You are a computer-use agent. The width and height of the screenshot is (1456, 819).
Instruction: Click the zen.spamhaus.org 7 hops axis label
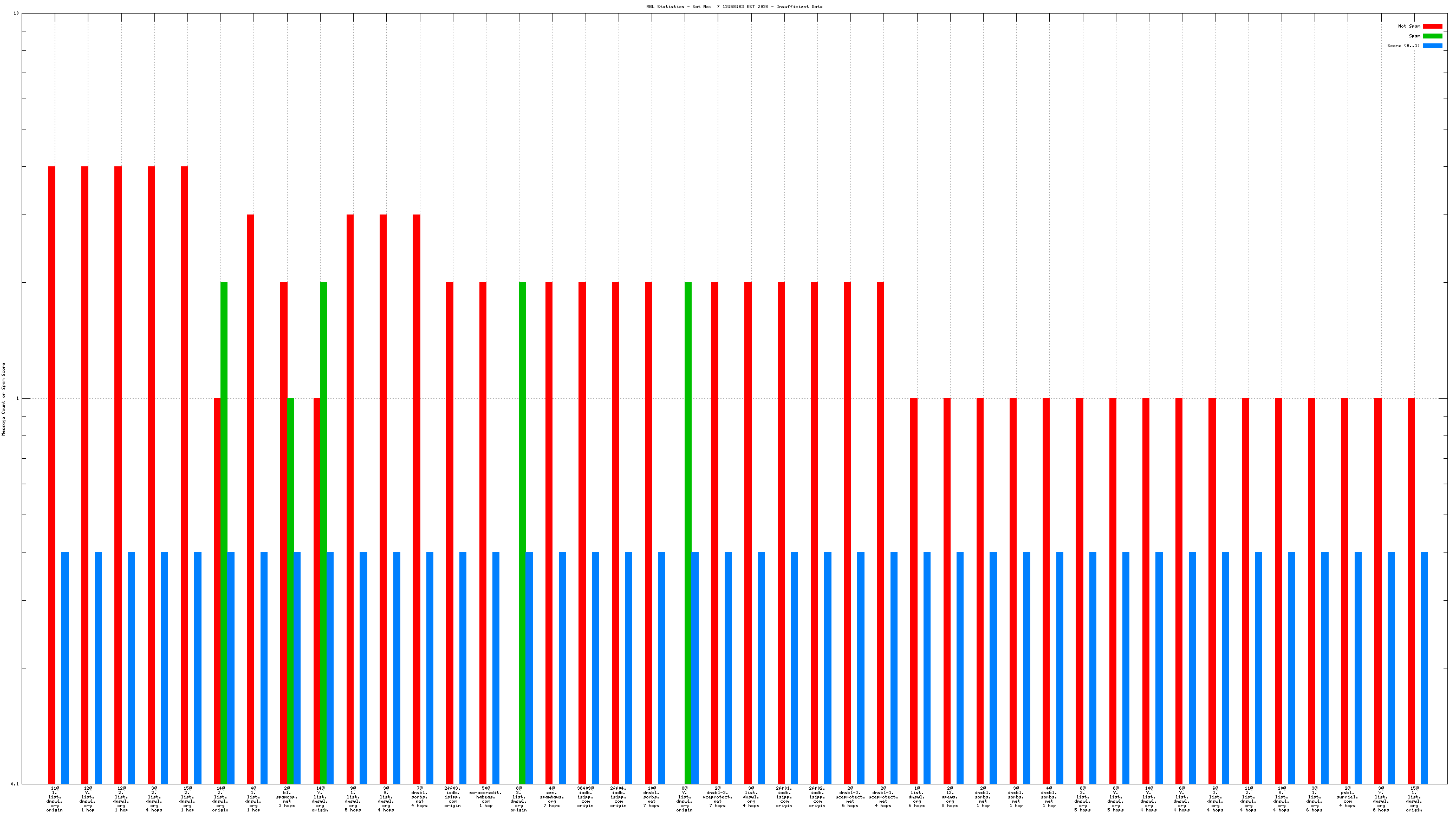[551, 797]
